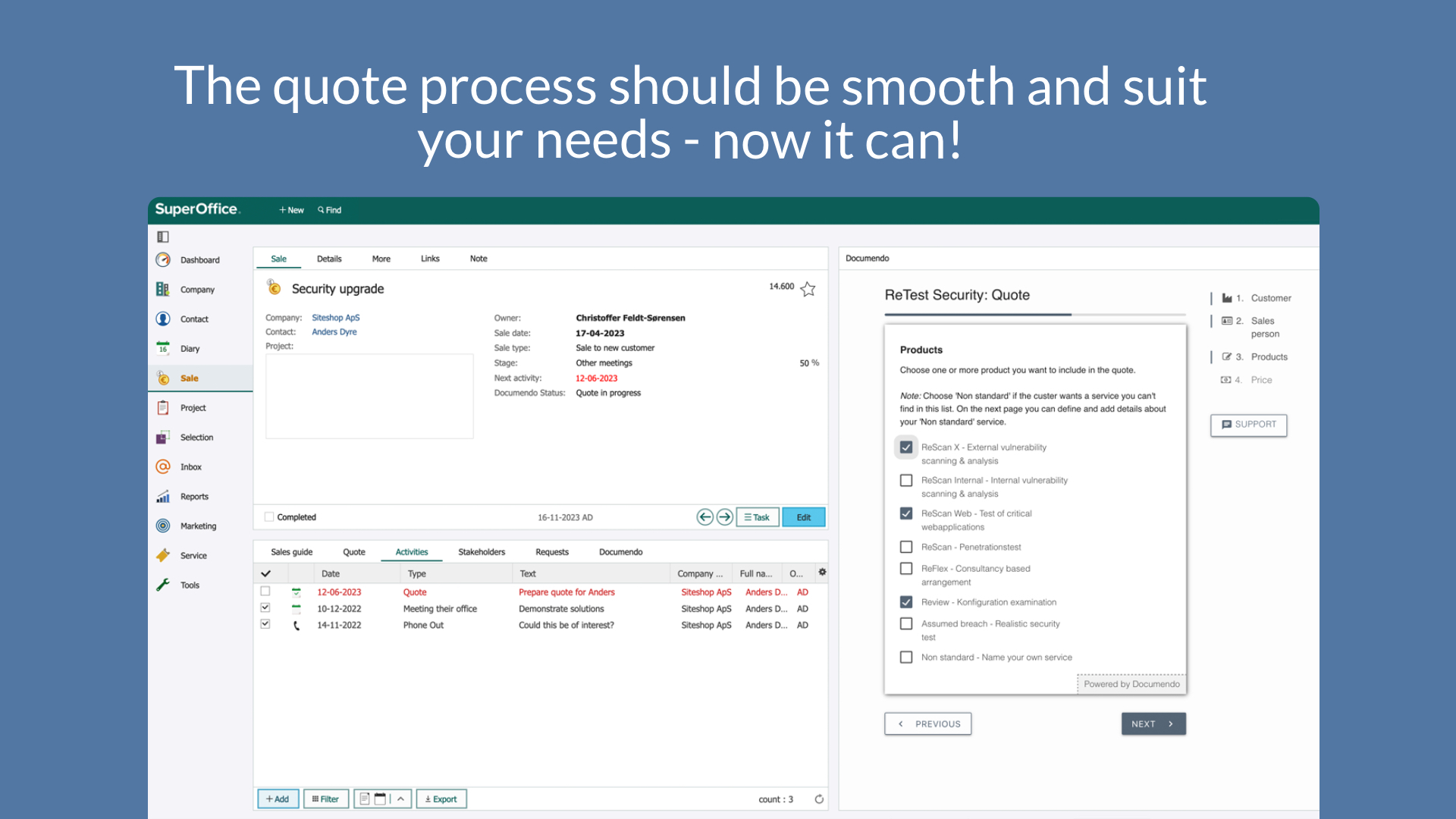Image resolution: width=1456 pixels, height=819 pixels.
Task: Switch to the Note tab
Action: point(479,259)
